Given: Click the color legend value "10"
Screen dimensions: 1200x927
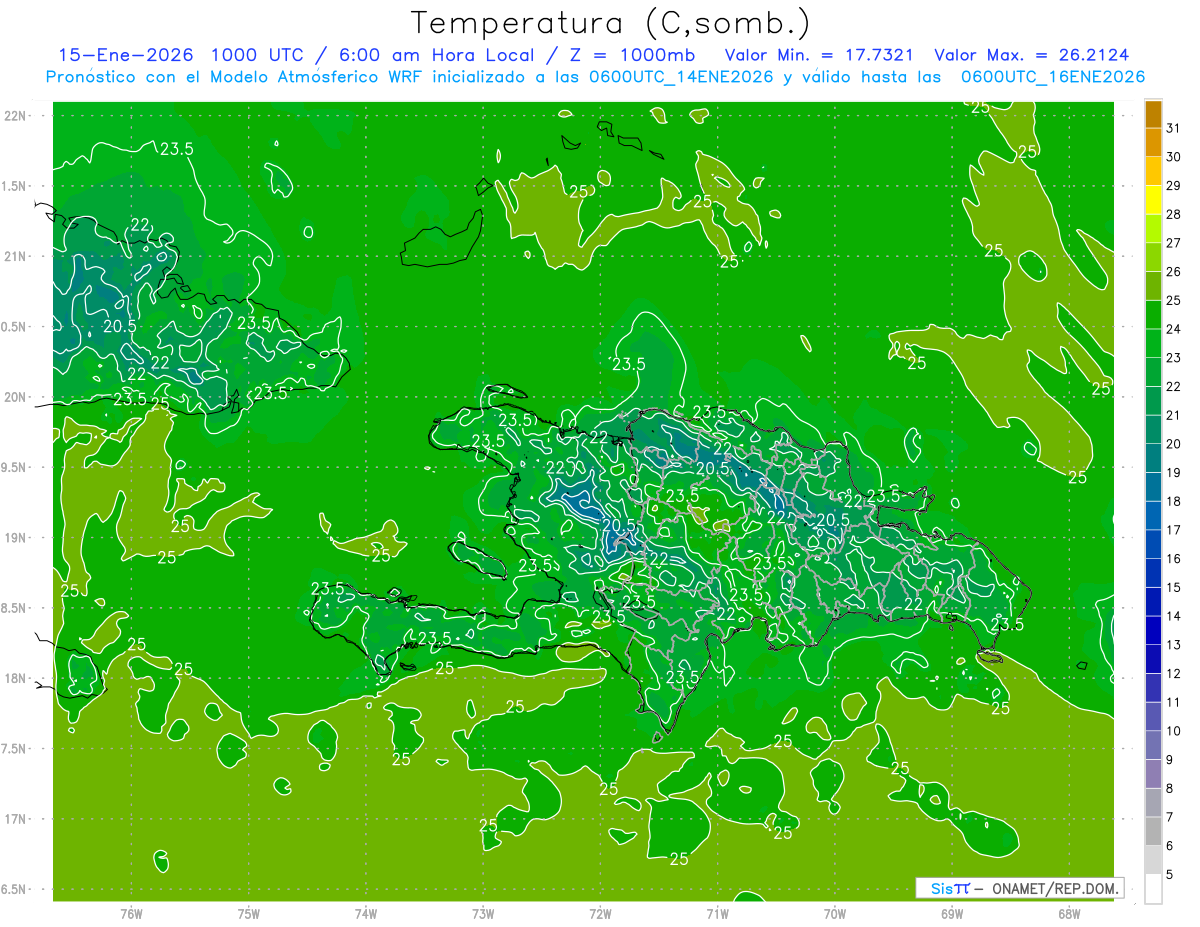Looking at the screenshot, I should (1173, 731).
